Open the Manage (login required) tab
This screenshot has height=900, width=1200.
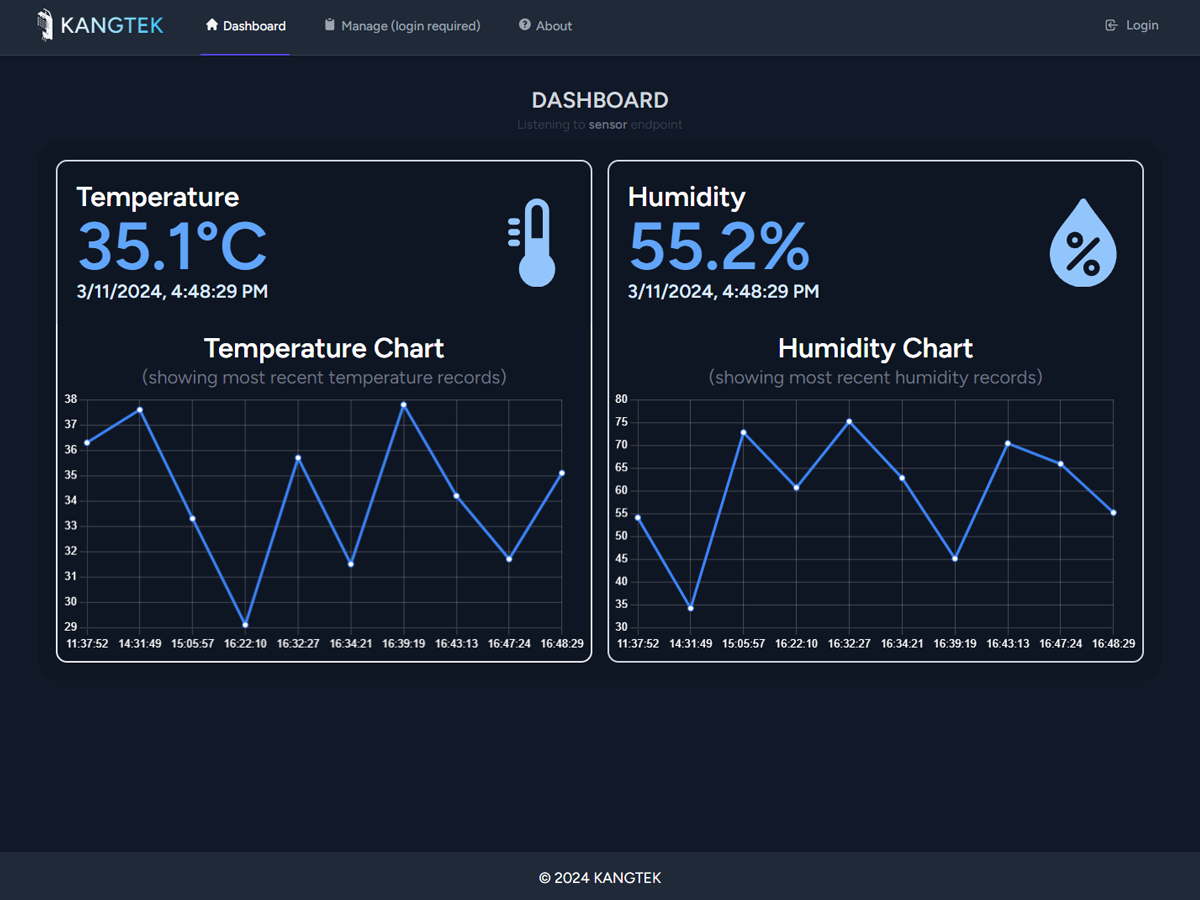[410, 26]
